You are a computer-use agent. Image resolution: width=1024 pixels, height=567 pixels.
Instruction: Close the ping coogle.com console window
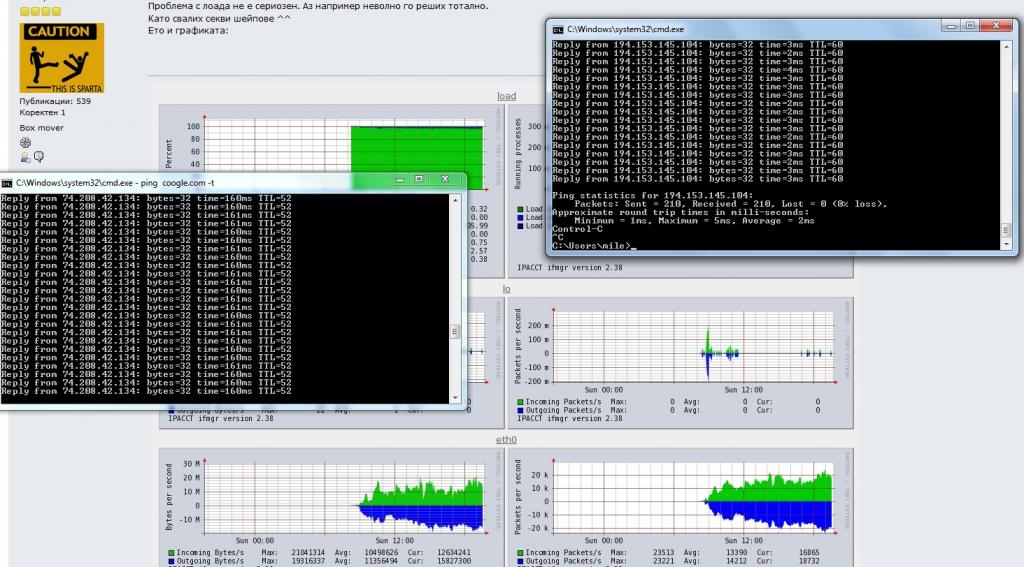[446, 180]
